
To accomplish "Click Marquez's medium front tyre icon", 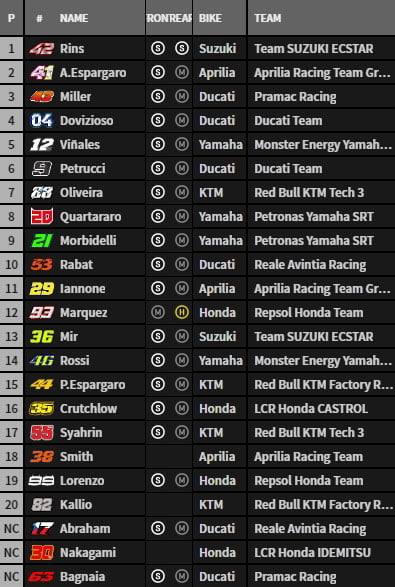I will (158, 312).
